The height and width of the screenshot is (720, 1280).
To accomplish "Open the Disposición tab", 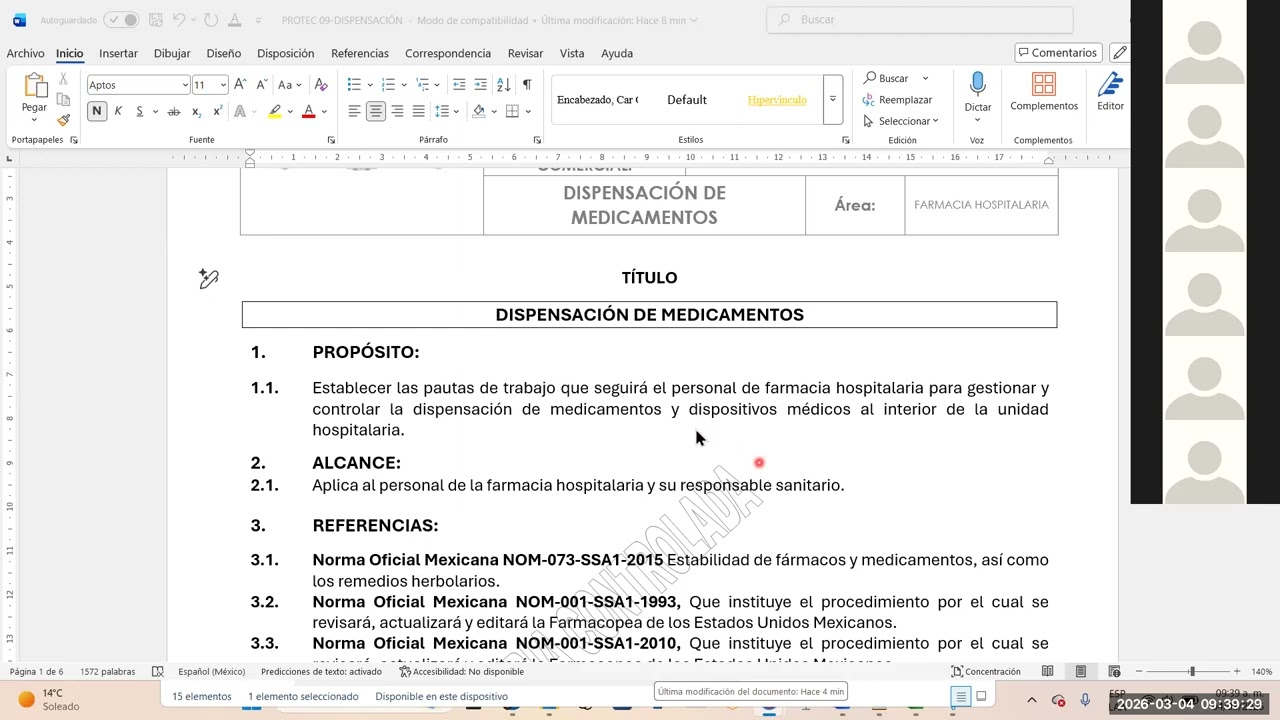I will pyautogui.click(x=285, y=53).
